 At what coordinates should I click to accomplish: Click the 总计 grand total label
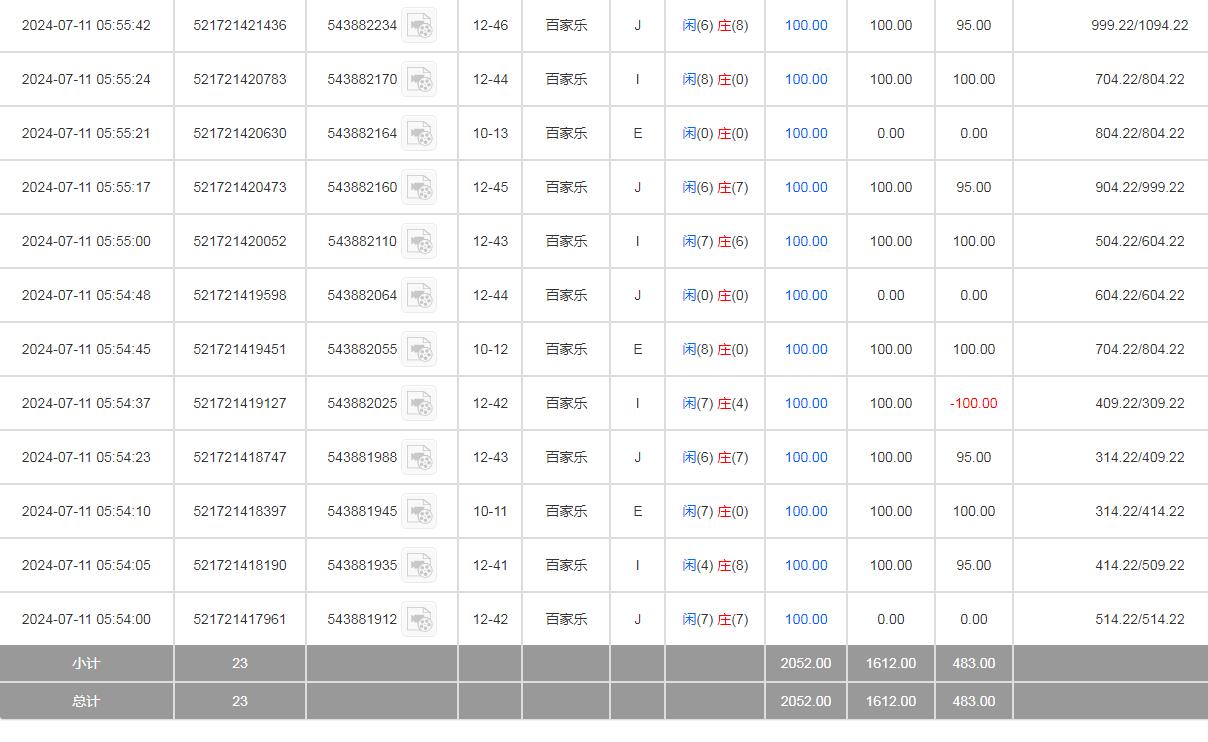(86, 701)
